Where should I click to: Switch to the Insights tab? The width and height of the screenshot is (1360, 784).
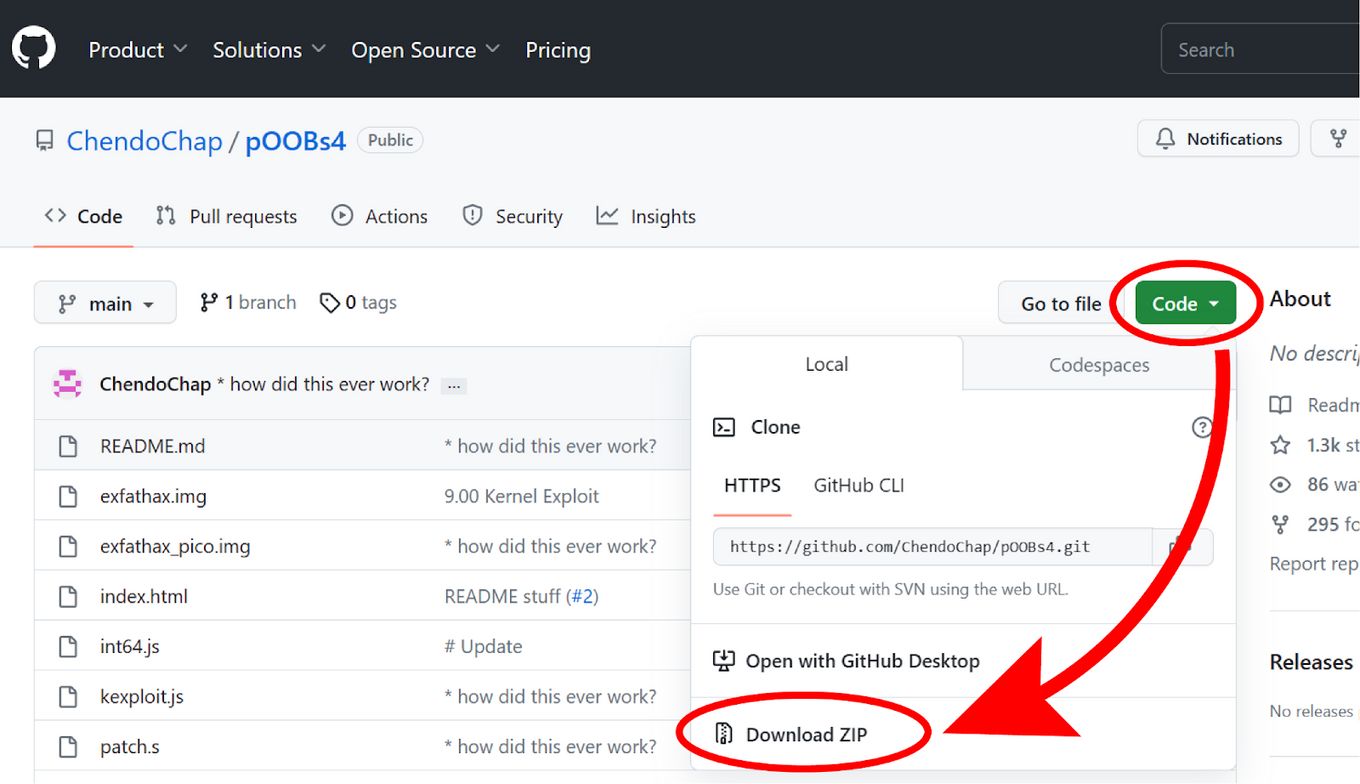coord(646,216)
